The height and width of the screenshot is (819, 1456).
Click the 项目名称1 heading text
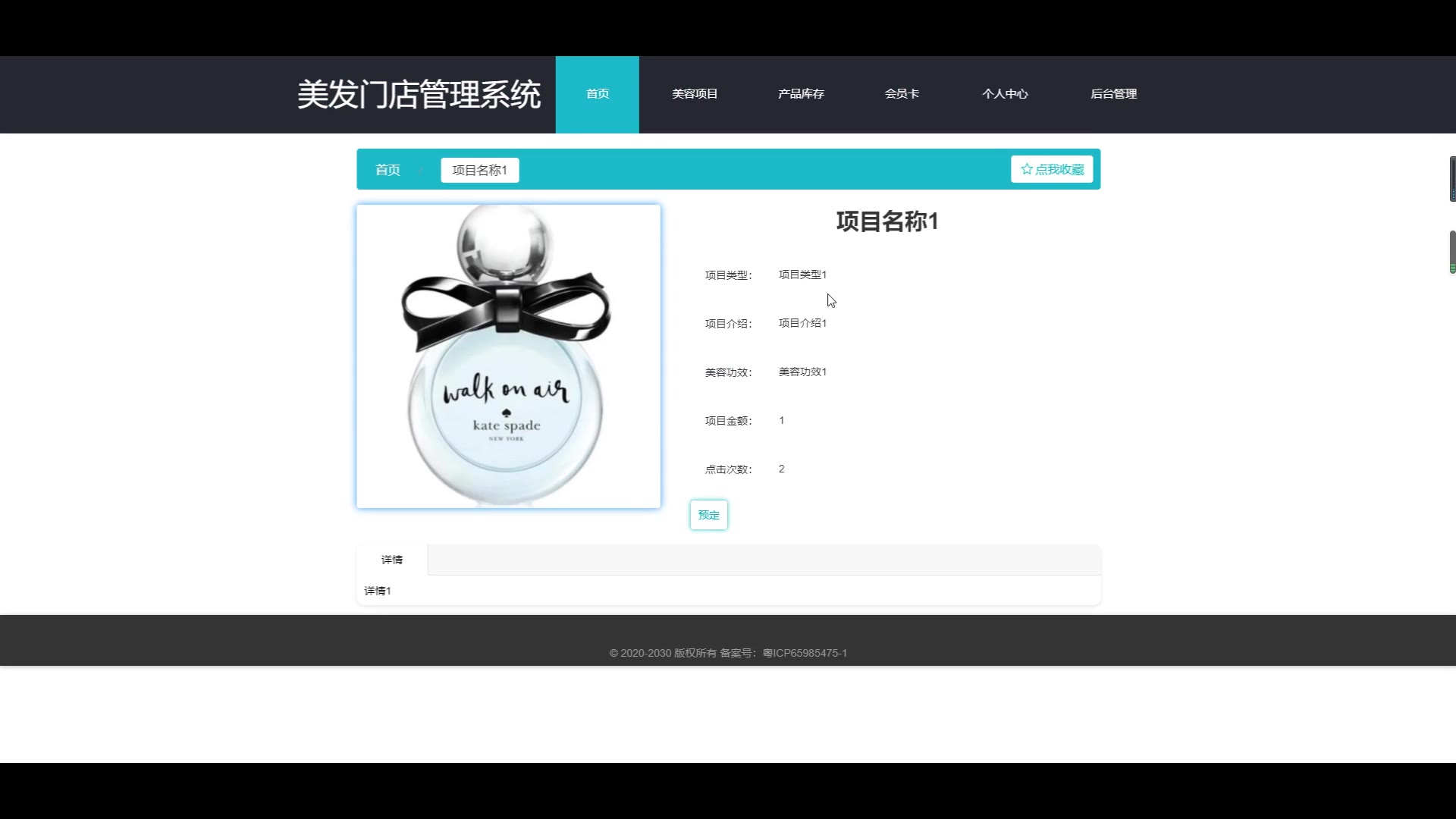[x=887, y=221]
